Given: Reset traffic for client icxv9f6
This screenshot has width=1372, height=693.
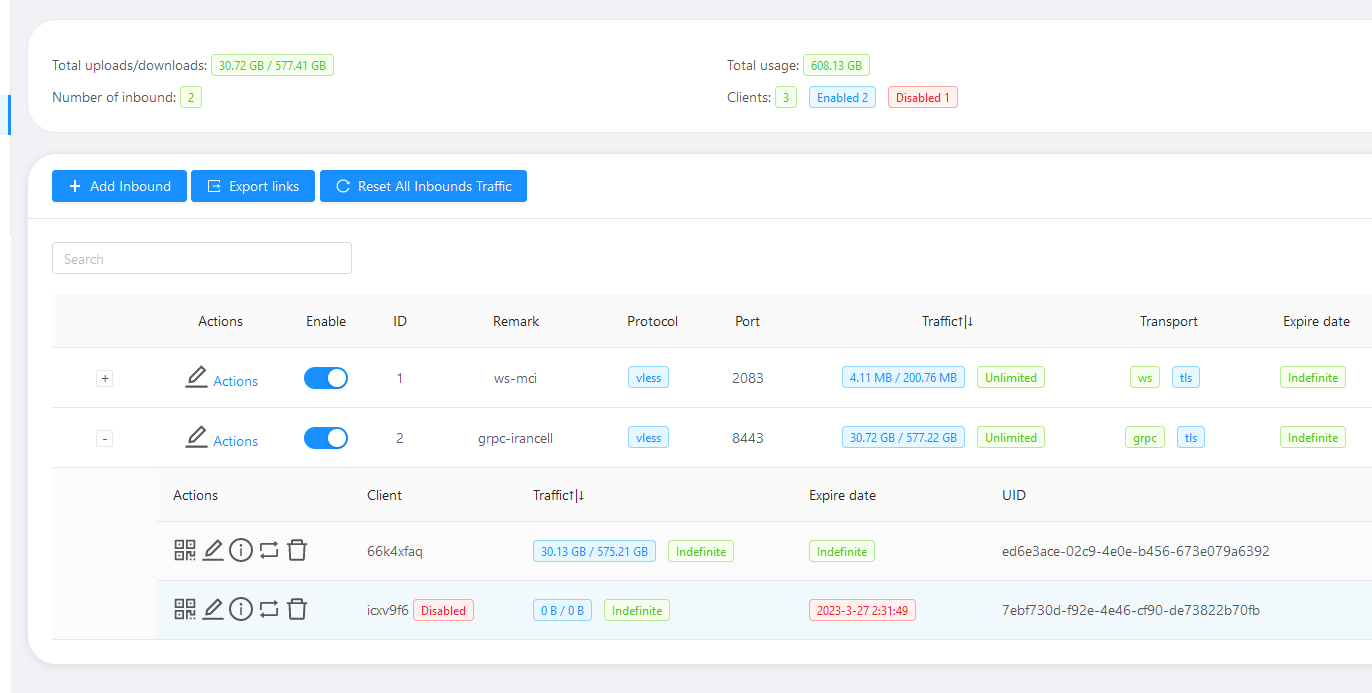Looking at the screenshot, I should click(x=269, y=609).
